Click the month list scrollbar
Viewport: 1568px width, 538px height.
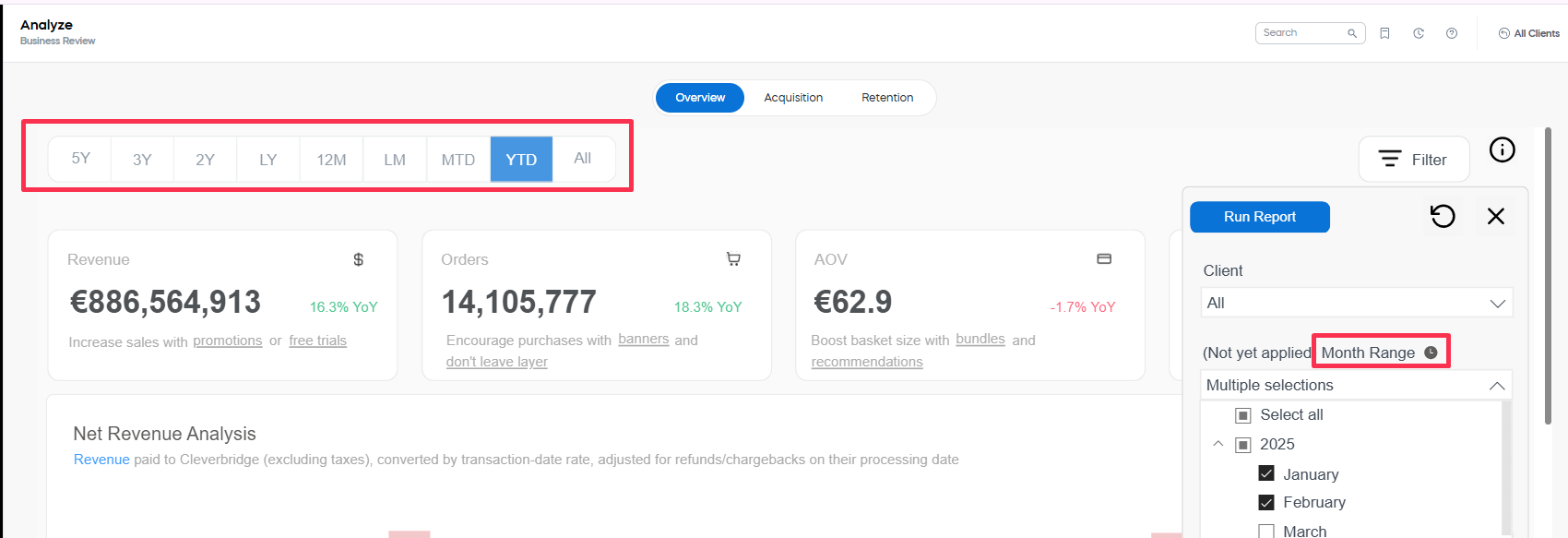point(1506,466)
